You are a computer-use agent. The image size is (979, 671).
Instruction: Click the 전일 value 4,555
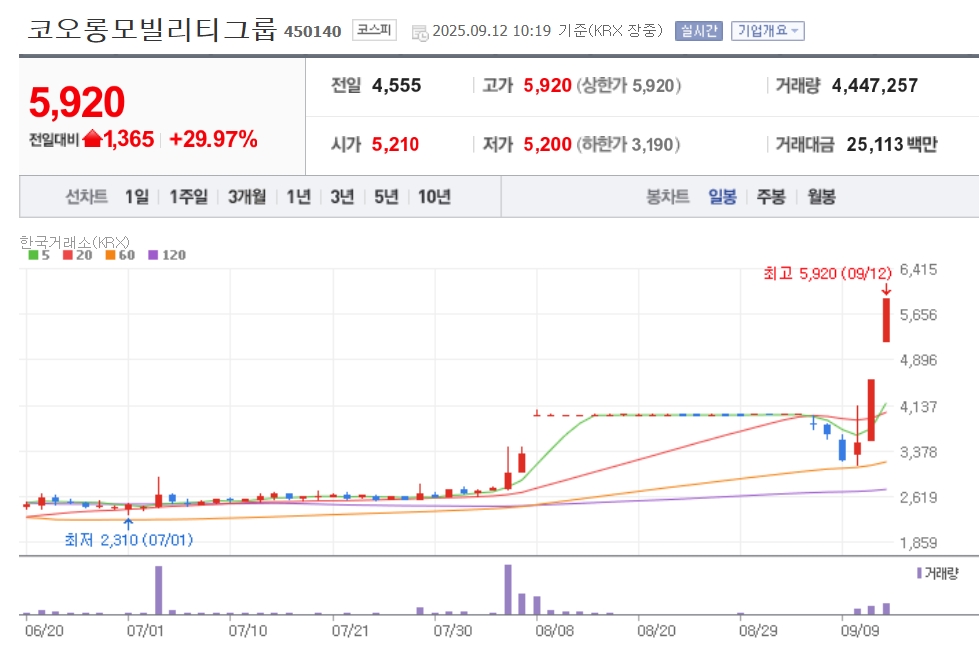(396, 85)
